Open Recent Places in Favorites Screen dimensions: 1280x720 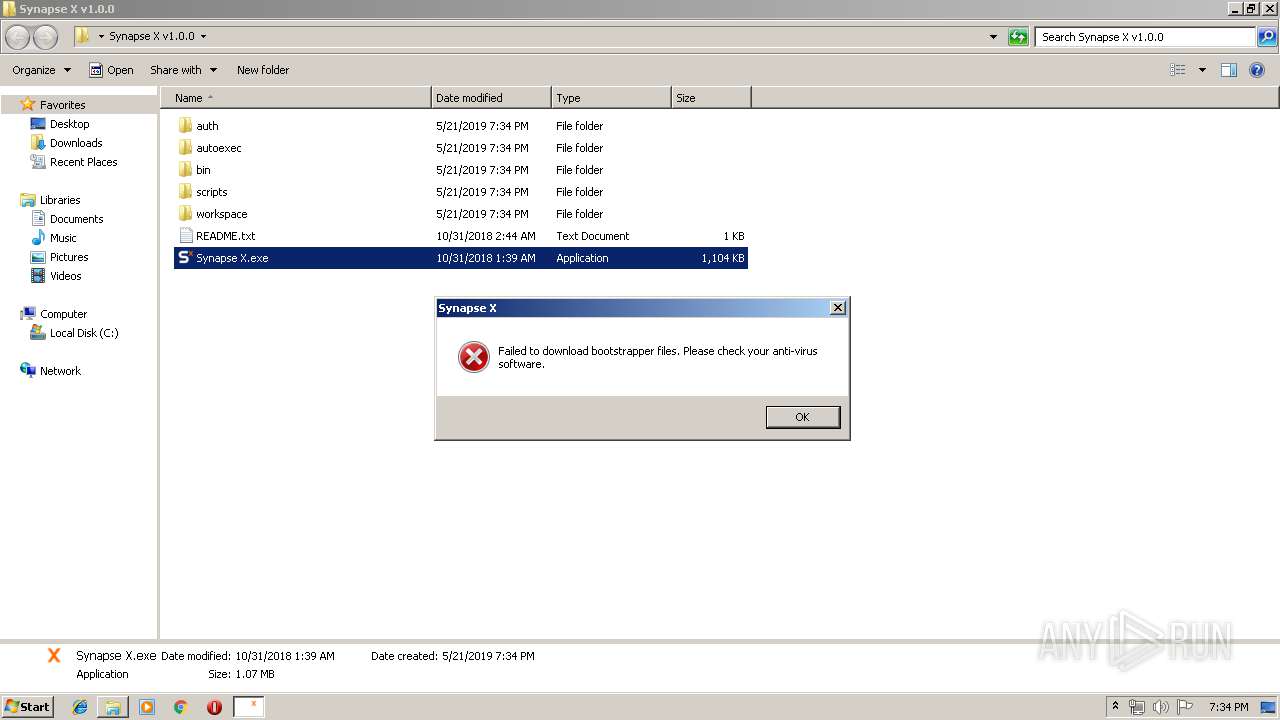pyautogui.click(x=83, y=162)
